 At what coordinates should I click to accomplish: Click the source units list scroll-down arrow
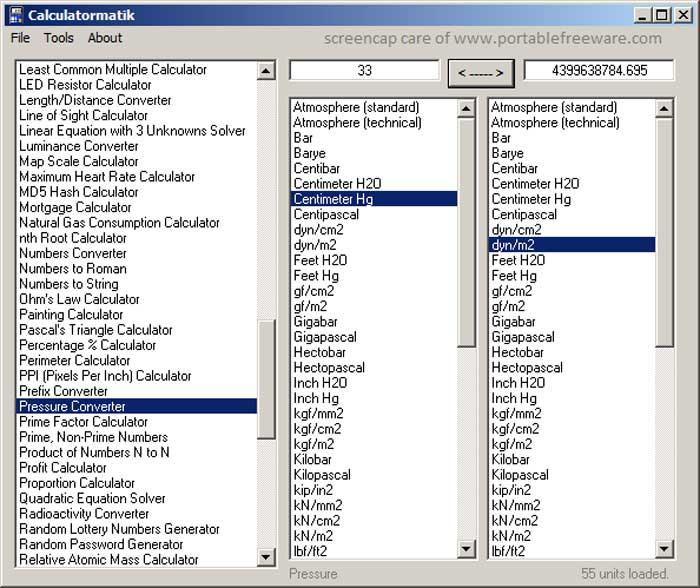tap(466, 549)
